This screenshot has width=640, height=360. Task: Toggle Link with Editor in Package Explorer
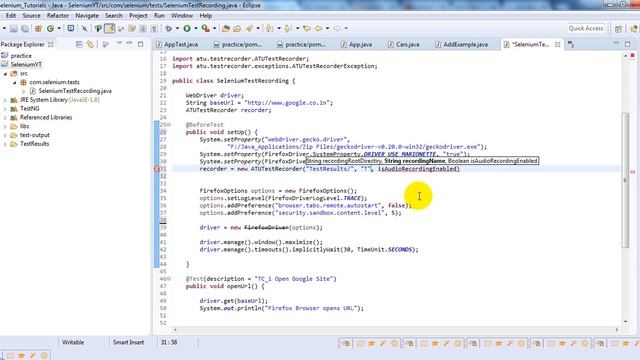pos(90,44)
